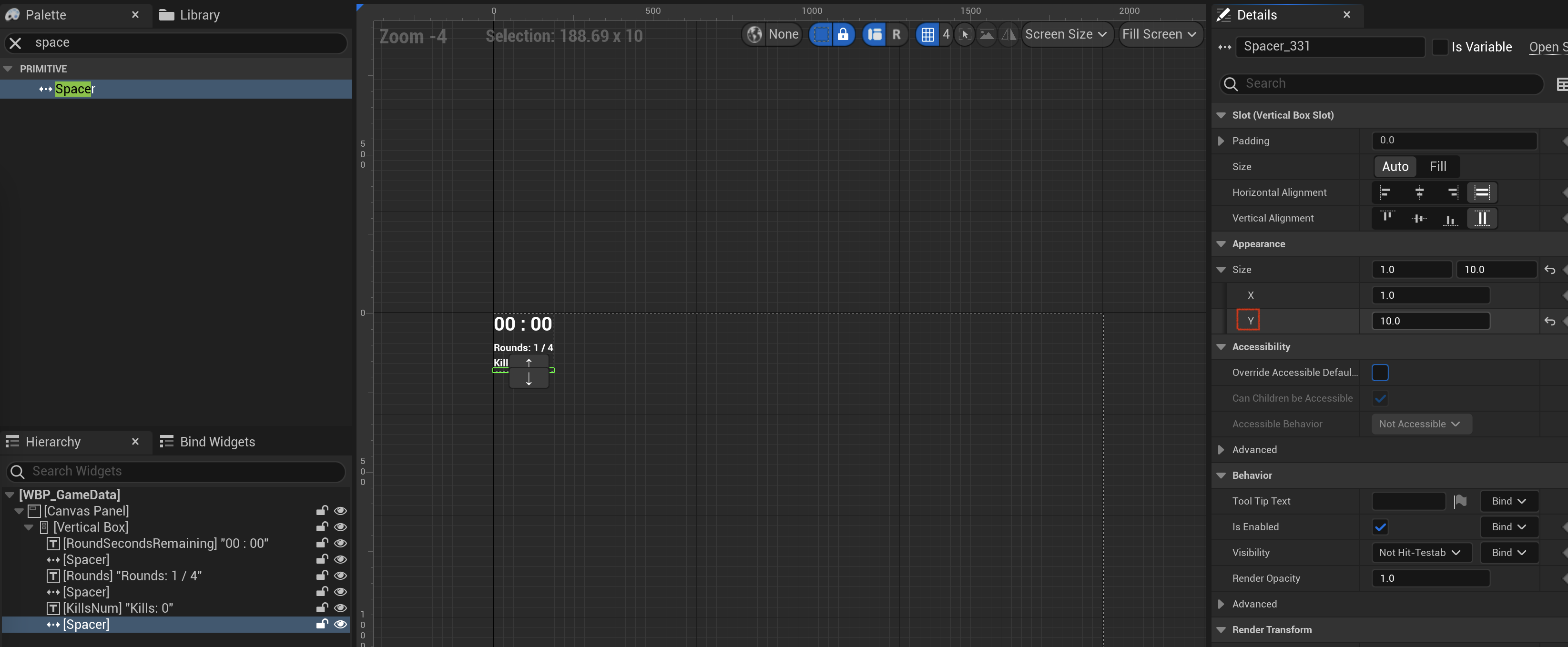Image resolution: width=1568 pixels, height=647 pixels.
Task: Select Spacer in the Palette list
Action: pyautogui.click(x=175, y=89)
